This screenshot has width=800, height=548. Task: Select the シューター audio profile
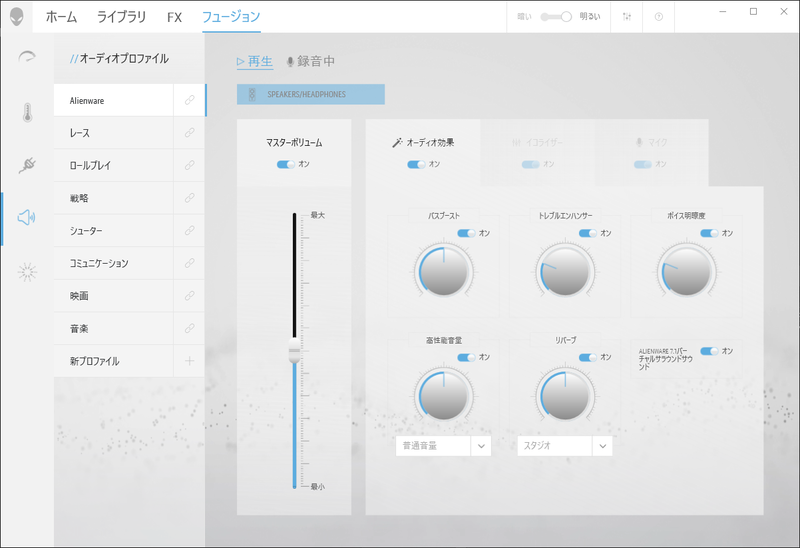pos(113,230)
